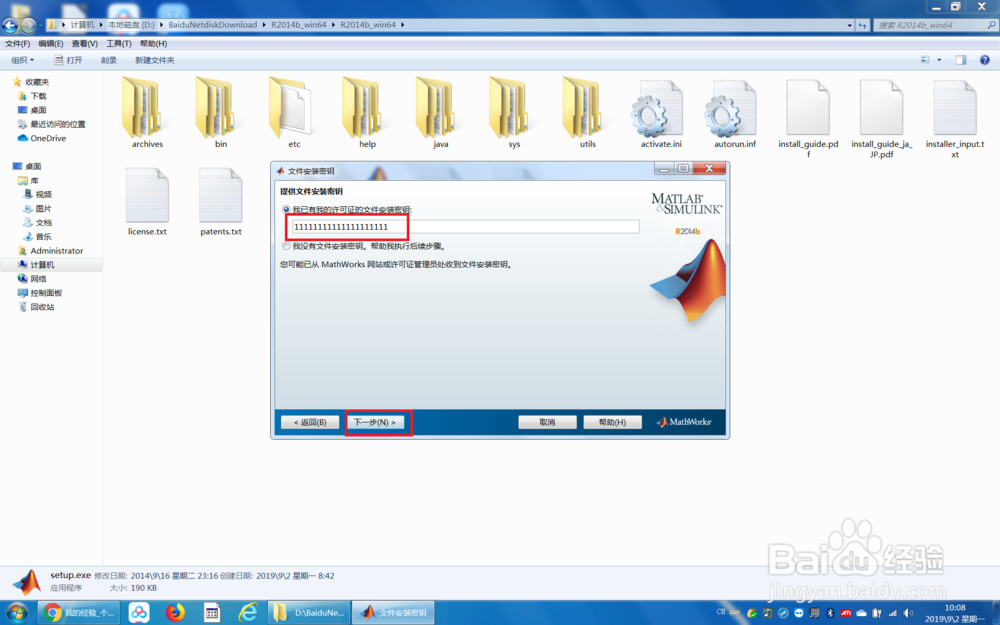The image size is (1000, 625).
Task: Click the volume tray icon
Action: tap(908, 613)
